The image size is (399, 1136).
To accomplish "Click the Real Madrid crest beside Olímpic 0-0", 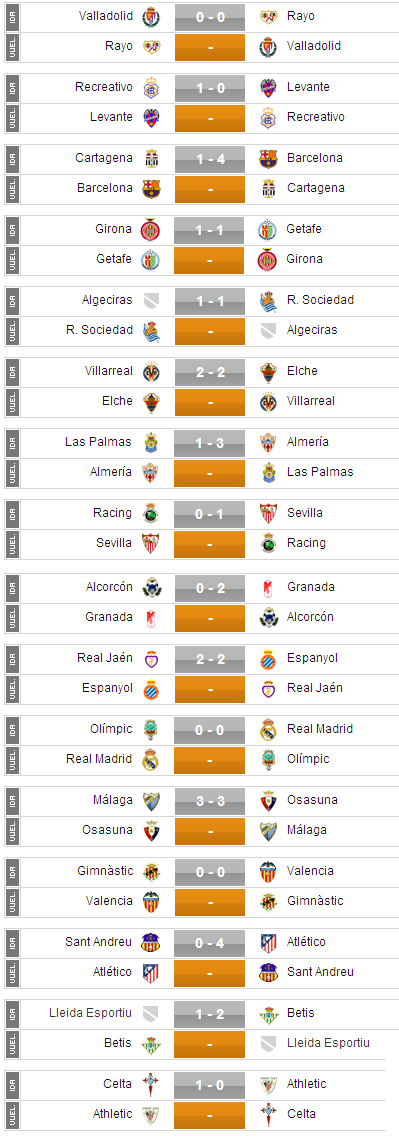I will (269, 730).
